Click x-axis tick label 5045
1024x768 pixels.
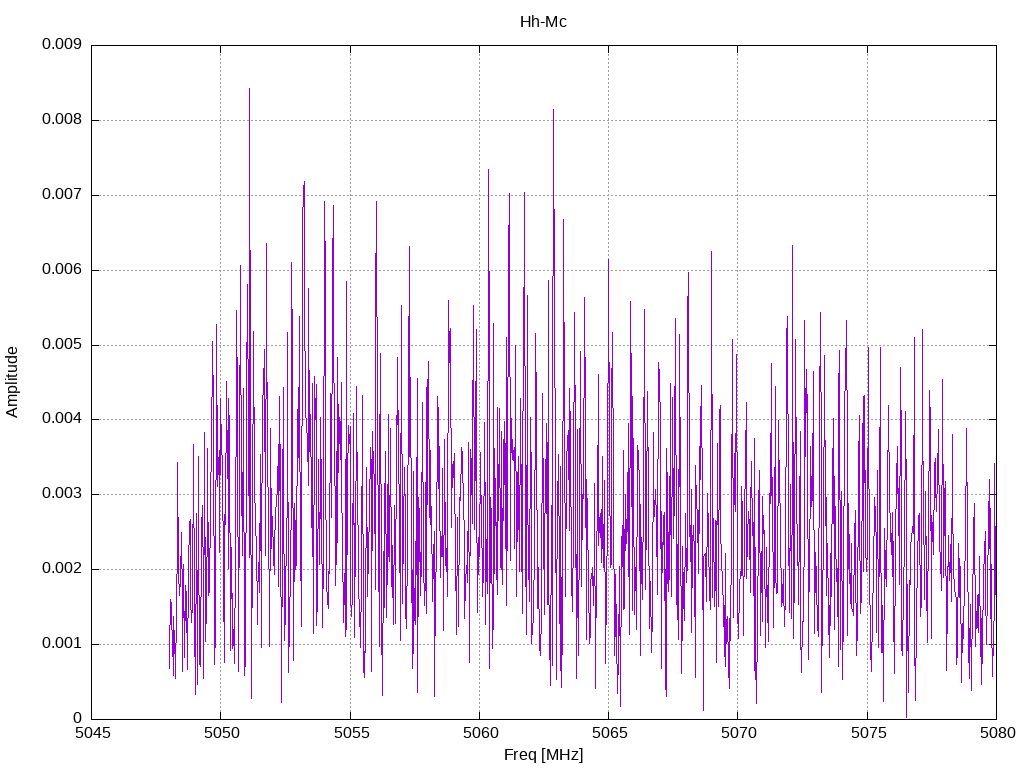pos(92,733)
